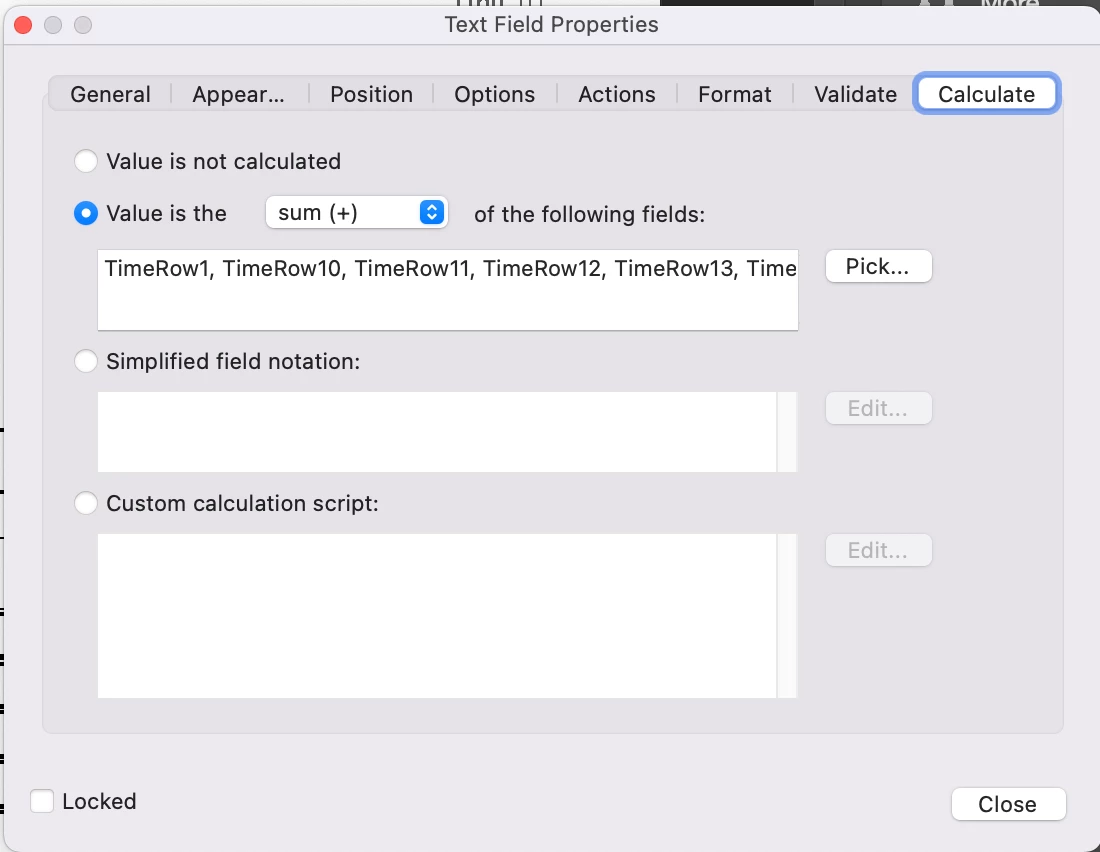Enable Simplified field notation option
The image size is (1100, 852).
[86, 361]
